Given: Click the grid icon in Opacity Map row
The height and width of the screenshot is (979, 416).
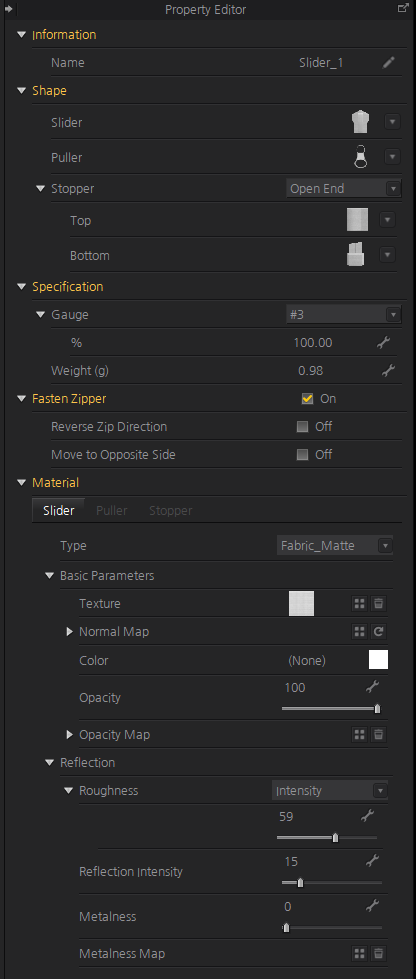Looking at the screenshot, I should click(x=359, y=735).
